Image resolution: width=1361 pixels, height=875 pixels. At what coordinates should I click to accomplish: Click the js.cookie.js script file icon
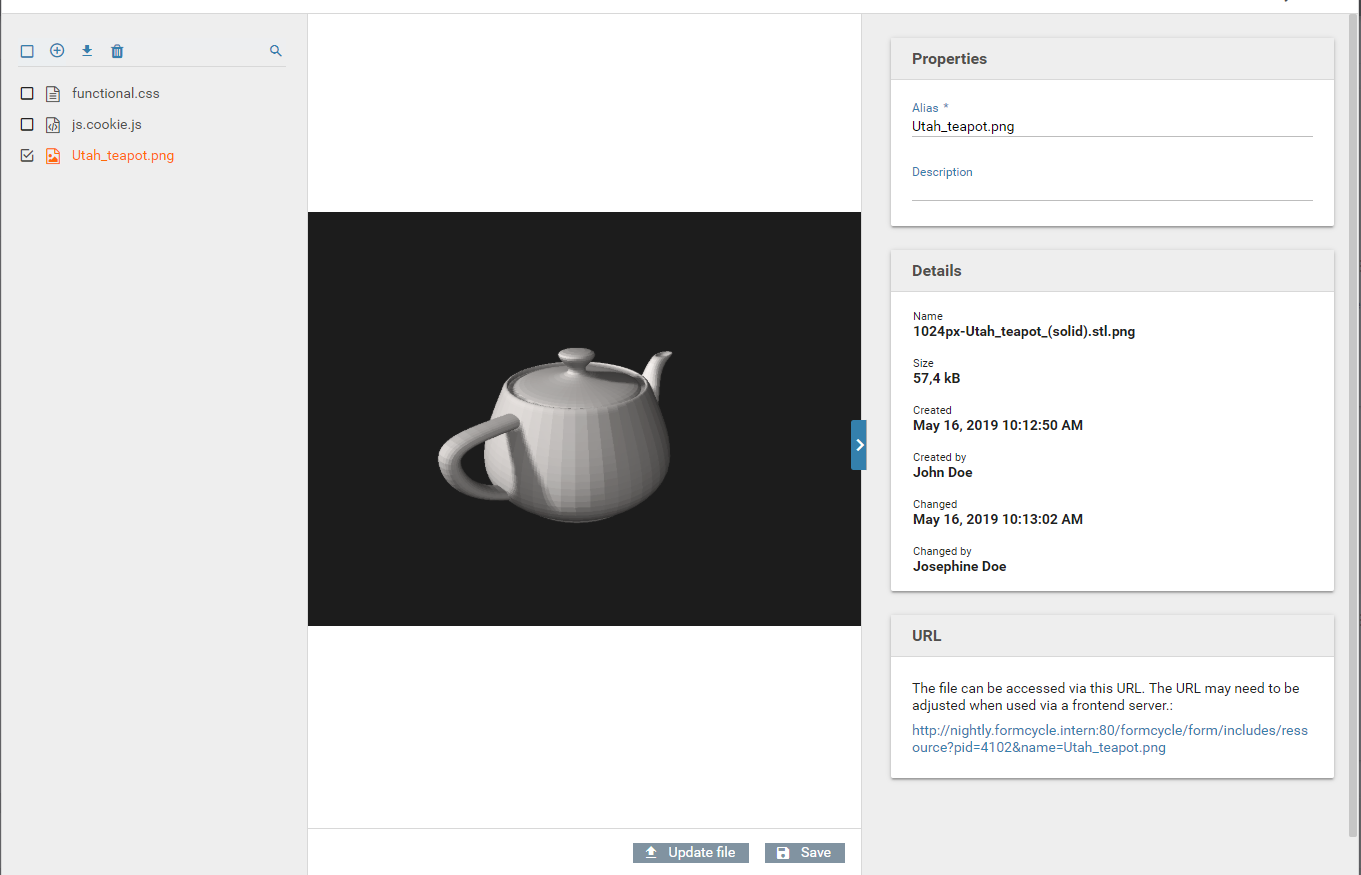click(53, 125)
